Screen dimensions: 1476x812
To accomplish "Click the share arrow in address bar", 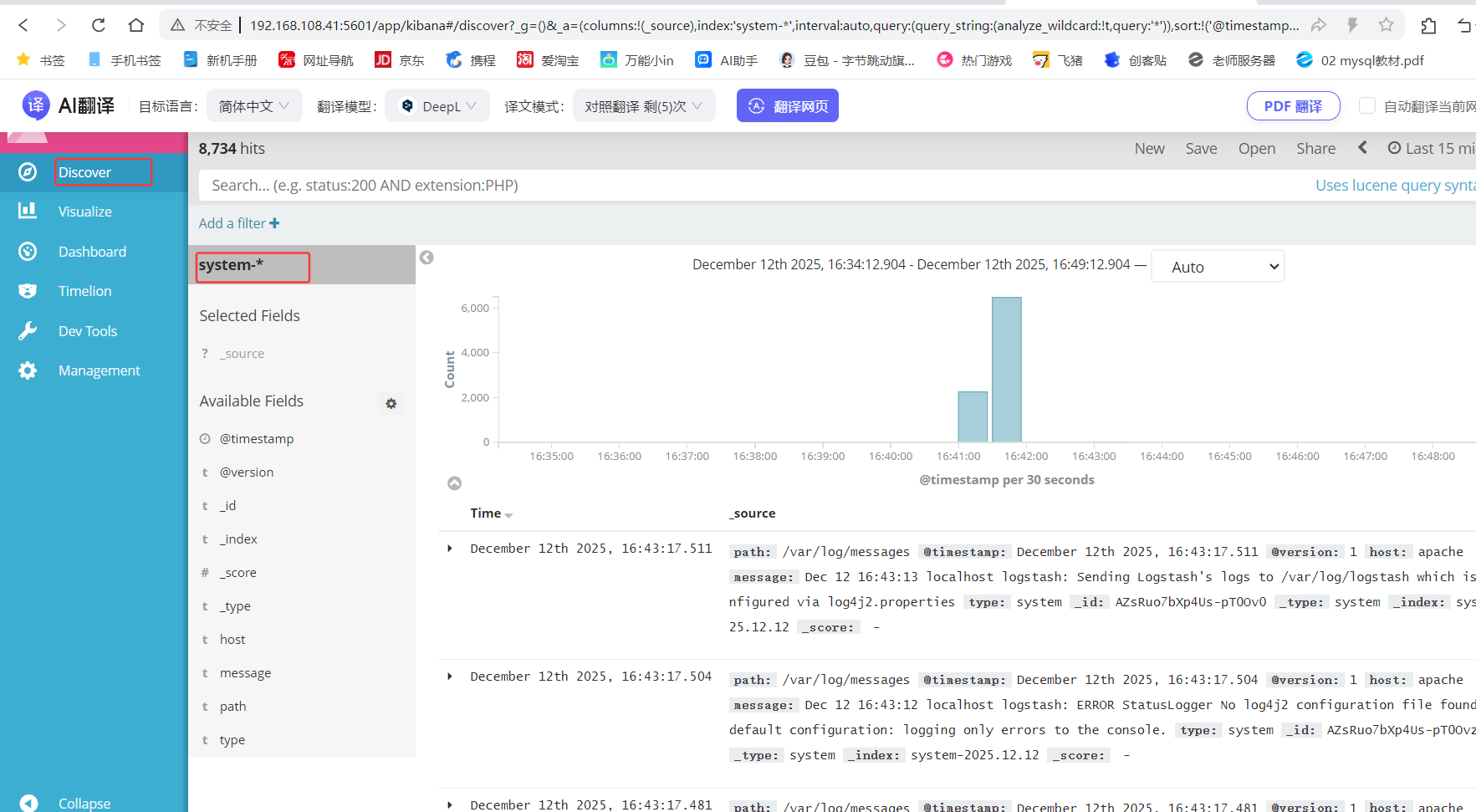I will tap(1319, 25).
